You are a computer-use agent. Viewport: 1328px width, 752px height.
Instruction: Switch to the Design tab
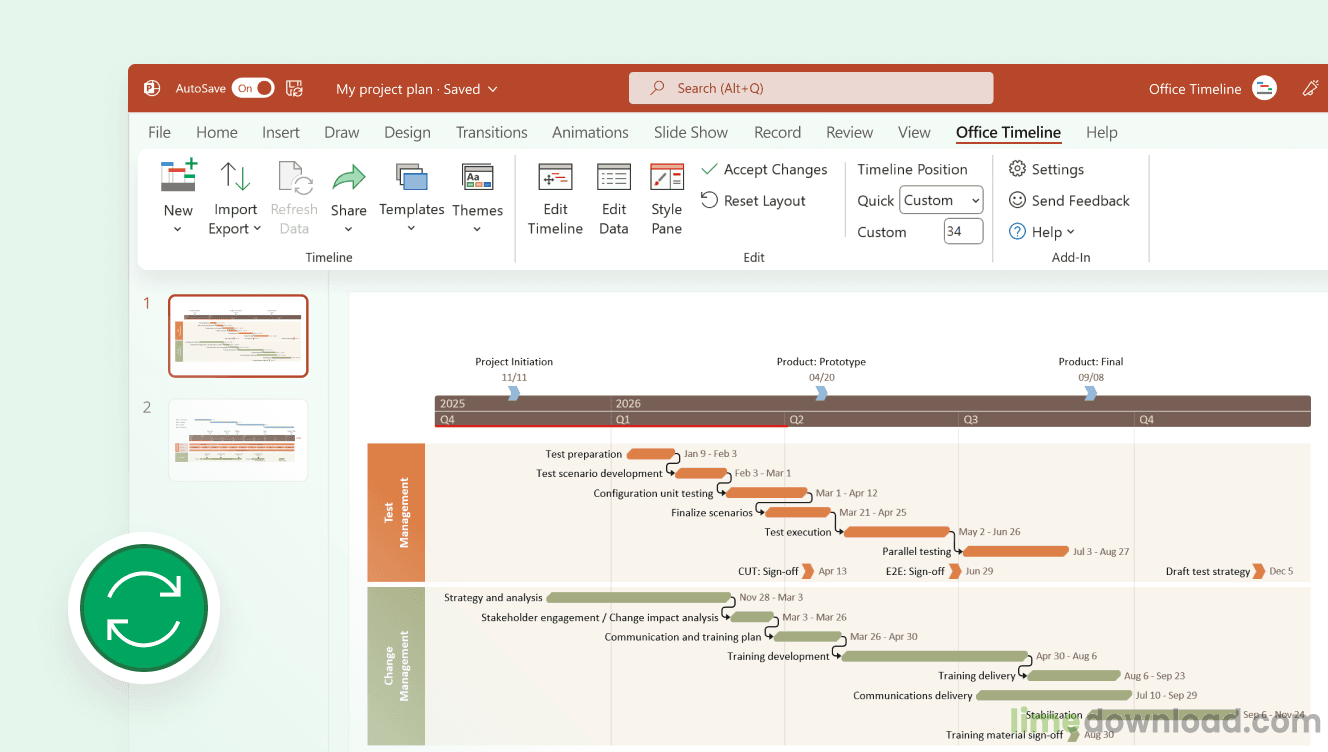point(407,132)
